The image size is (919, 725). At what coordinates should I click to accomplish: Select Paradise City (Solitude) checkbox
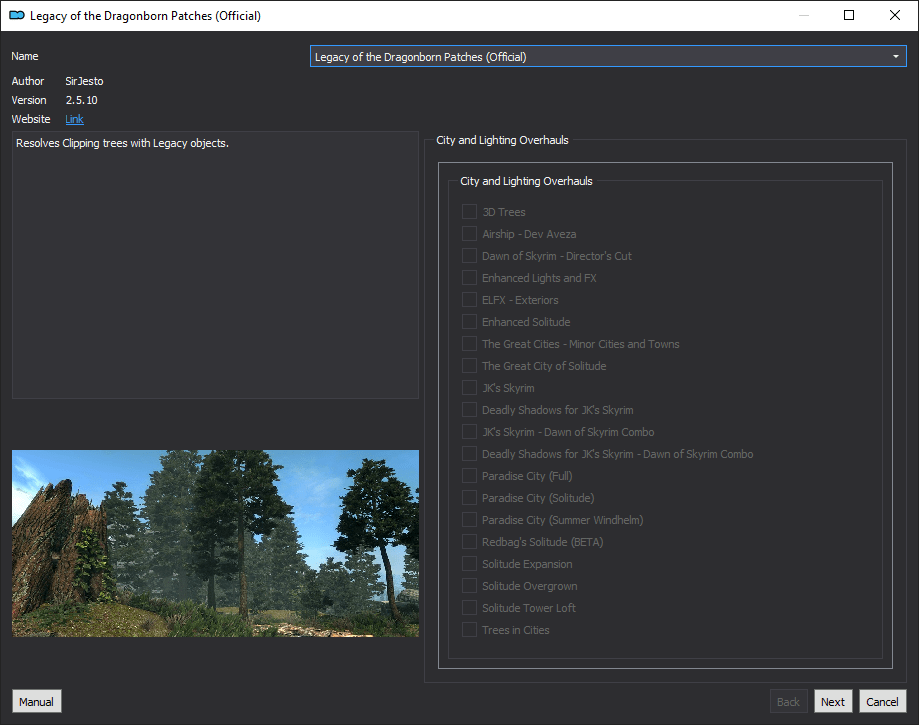(x=469, y=497)
